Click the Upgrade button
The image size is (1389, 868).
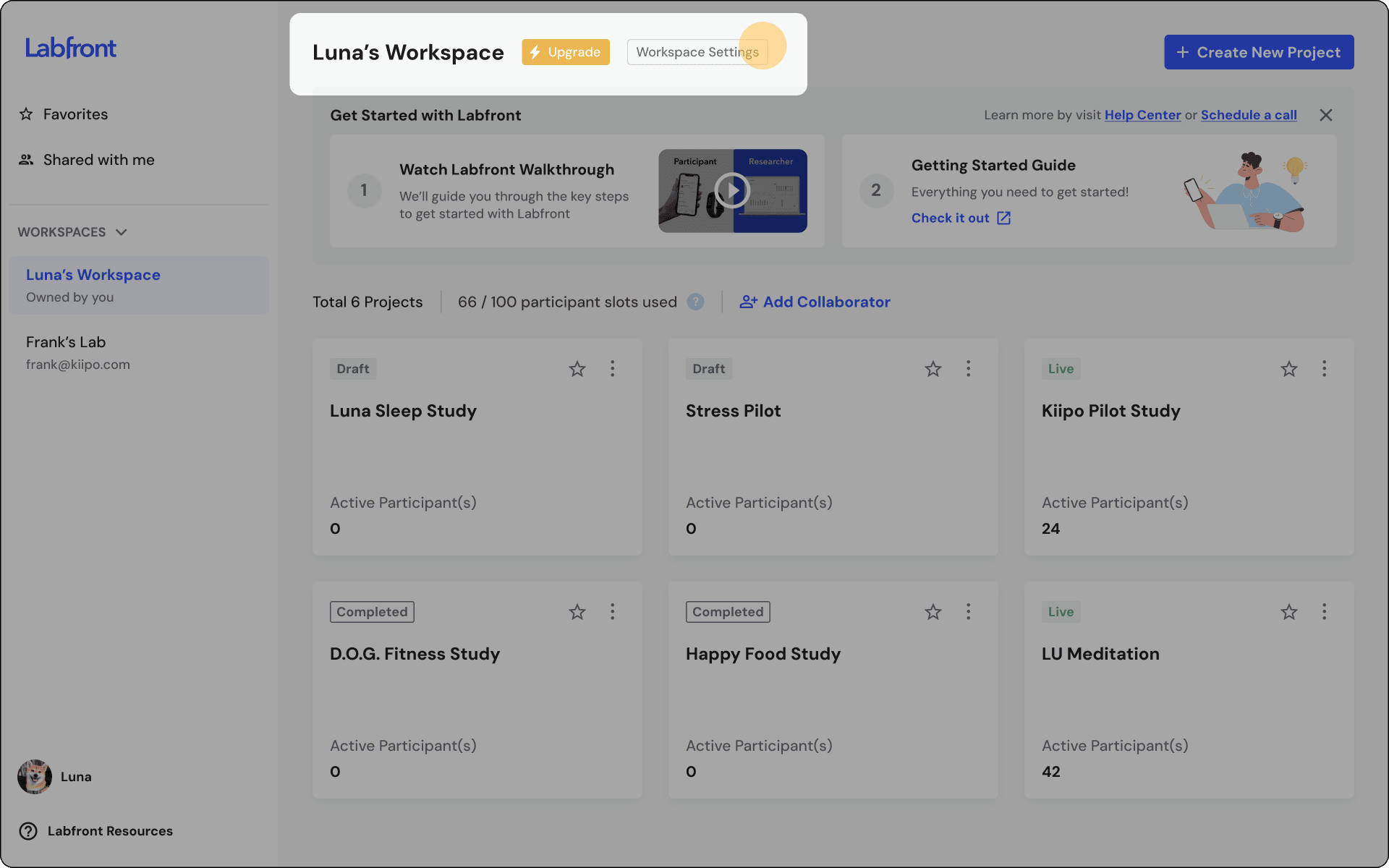(x=565, y=52)
